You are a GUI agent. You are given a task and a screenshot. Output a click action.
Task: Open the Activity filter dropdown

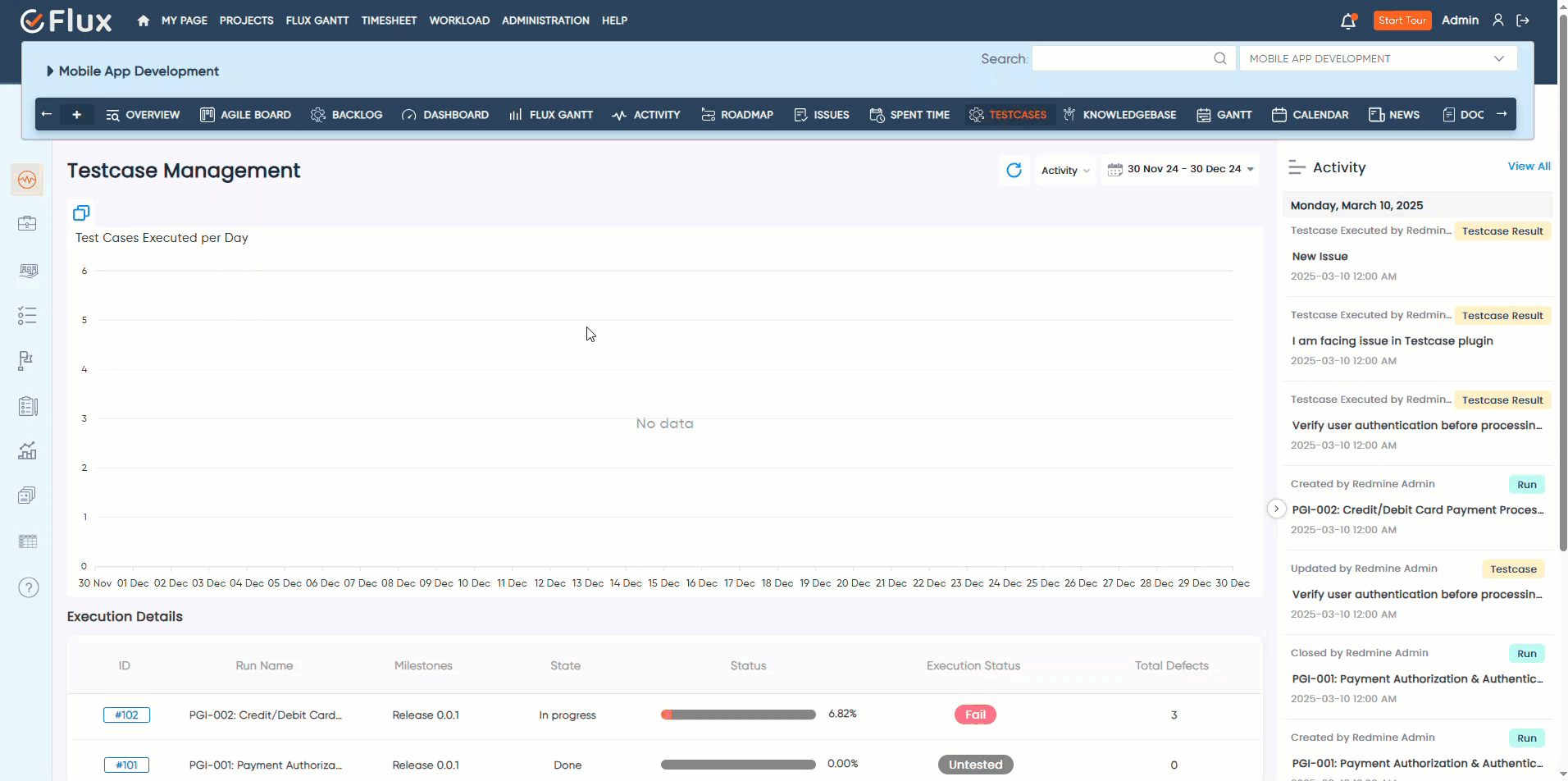[x=1065, y=171]
